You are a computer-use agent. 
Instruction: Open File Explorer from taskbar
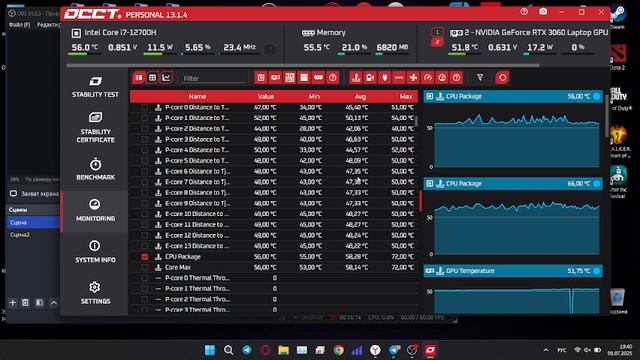click(x=283, y=350)
